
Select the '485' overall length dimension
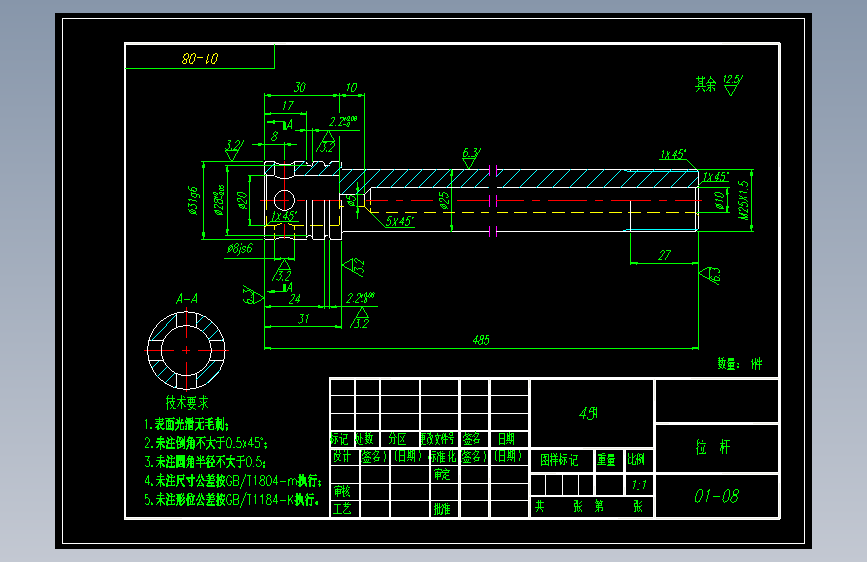pyautogui.click(x=481, y=340)
